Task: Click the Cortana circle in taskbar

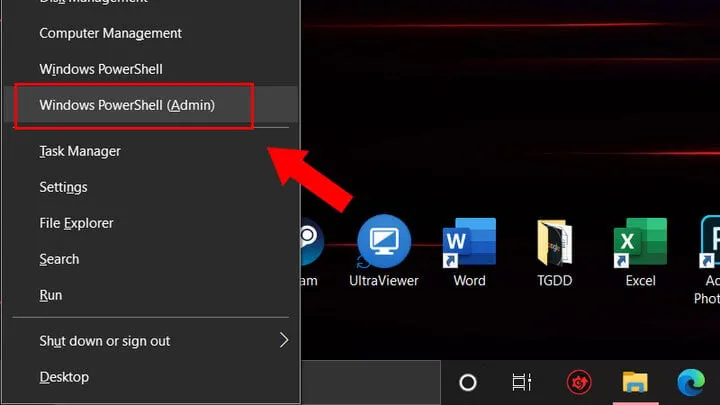Action: coord(467,382)
